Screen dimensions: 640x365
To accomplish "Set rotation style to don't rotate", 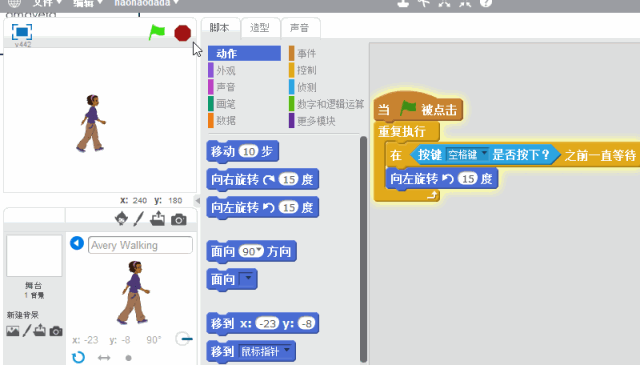I will pyautogui.click(x=129, y=358).
